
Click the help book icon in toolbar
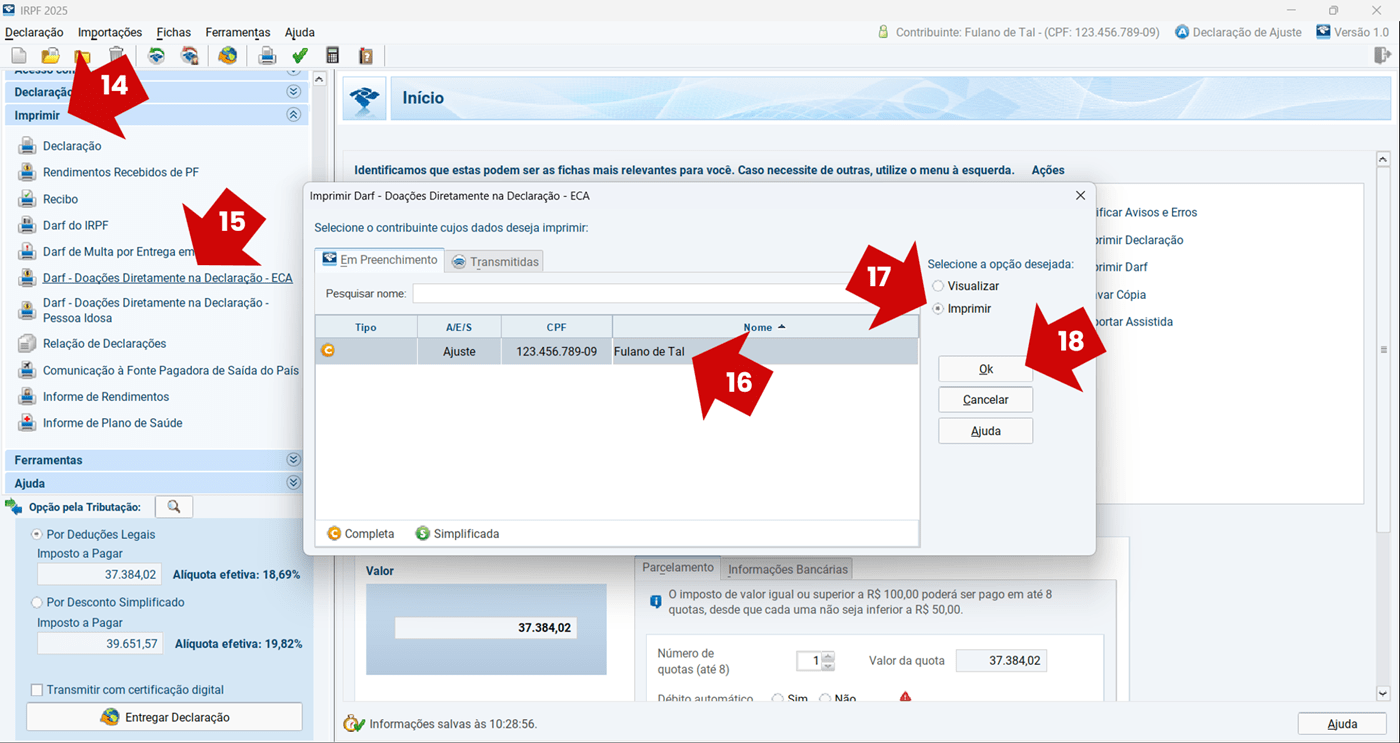366,56
